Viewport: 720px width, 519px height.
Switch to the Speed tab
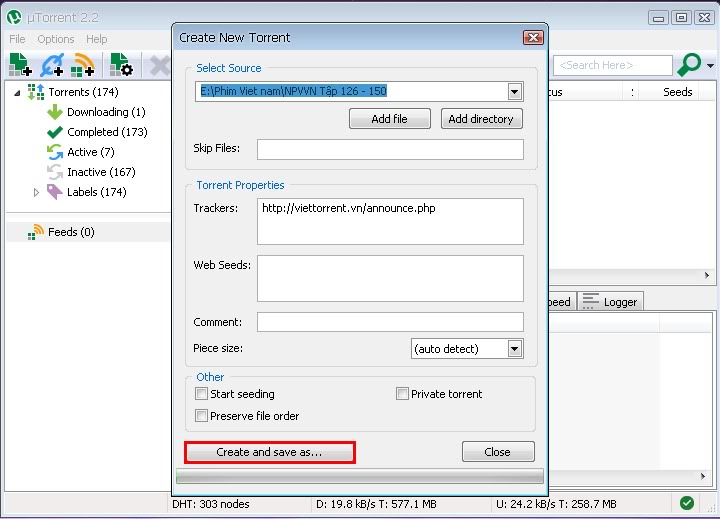(x=562, y=301)
